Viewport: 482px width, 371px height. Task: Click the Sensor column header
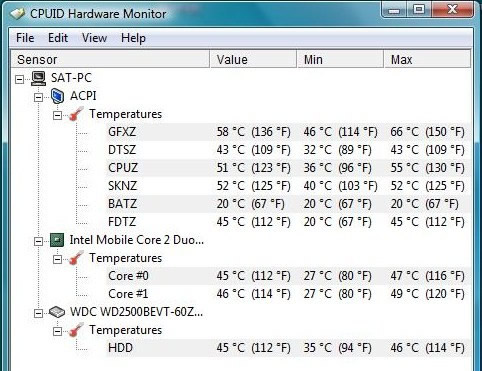pos(110,59)
